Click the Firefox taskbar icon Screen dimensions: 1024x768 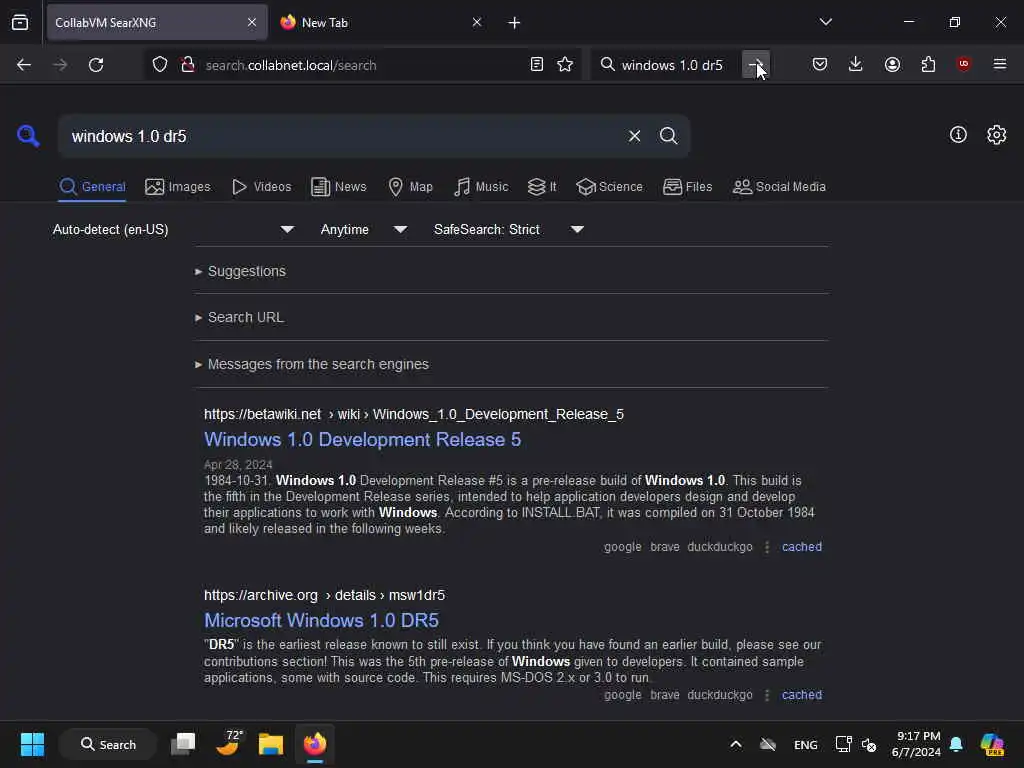tap(315, 744)
